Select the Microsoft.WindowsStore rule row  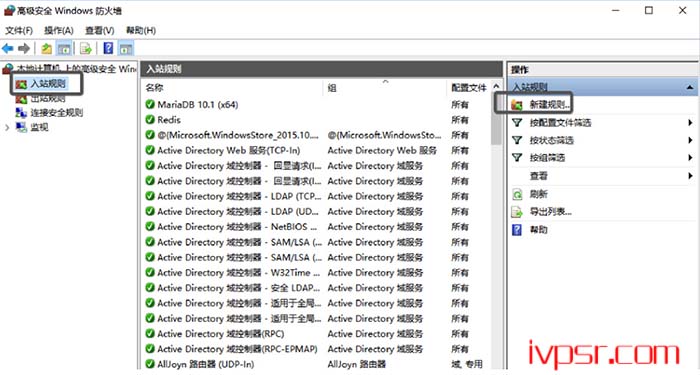[238, 135]
